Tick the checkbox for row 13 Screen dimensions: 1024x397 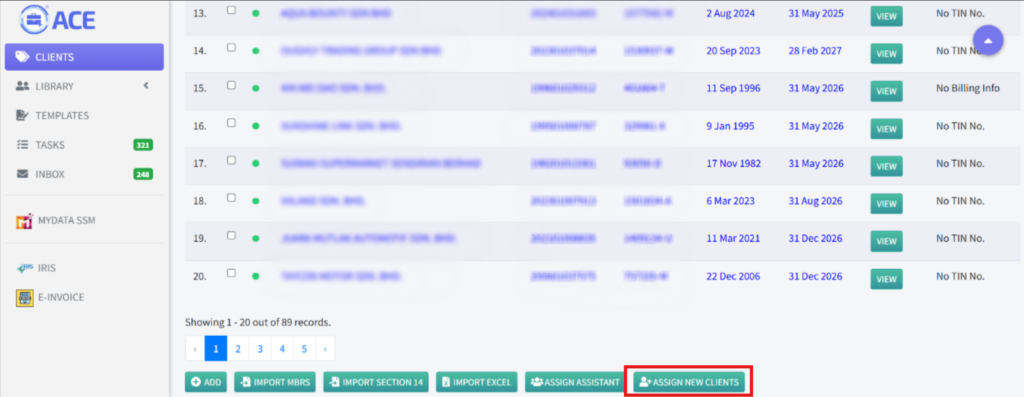[x=231, y=10]
